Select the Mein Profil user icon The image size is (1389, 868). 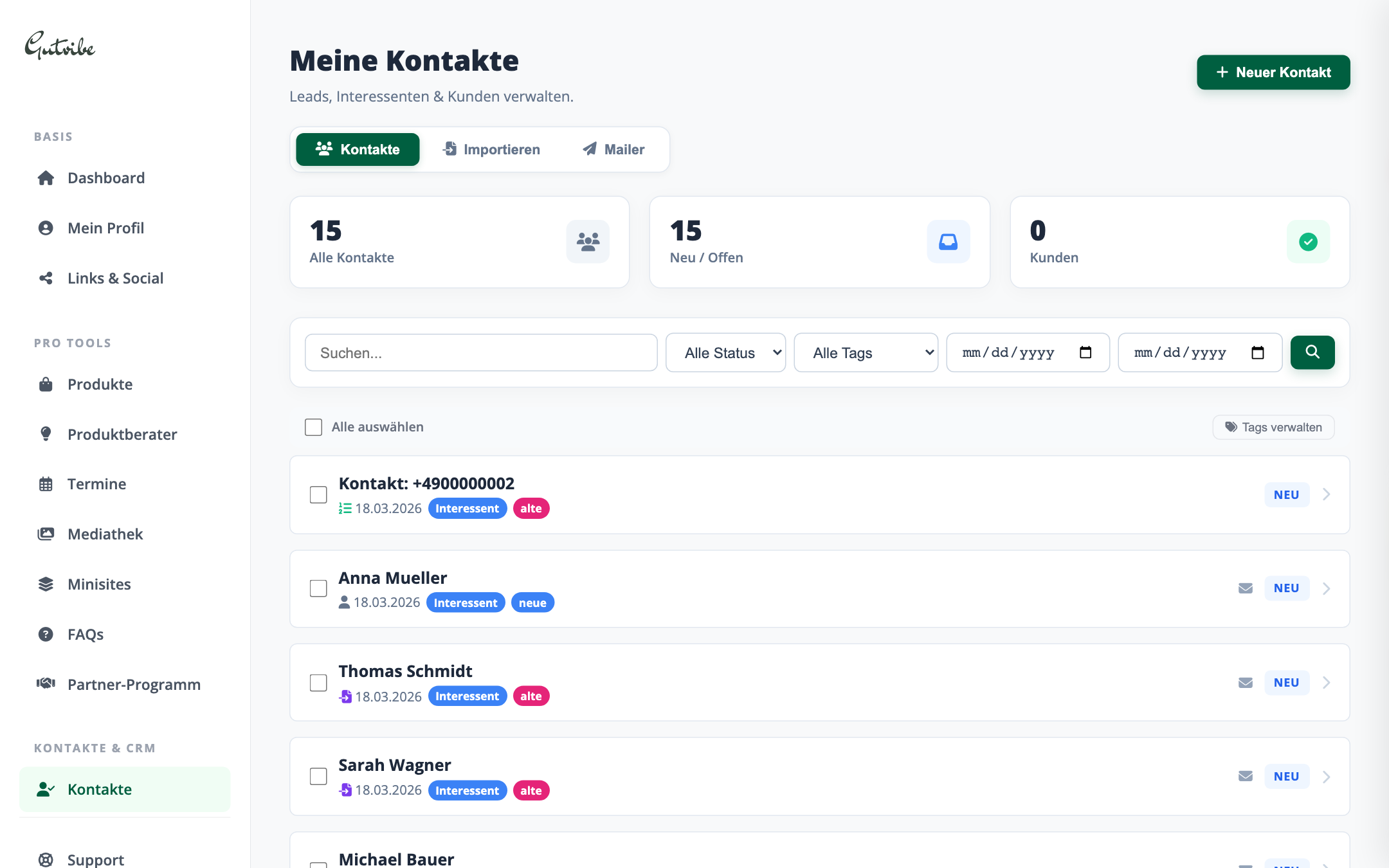click(46, 228)
